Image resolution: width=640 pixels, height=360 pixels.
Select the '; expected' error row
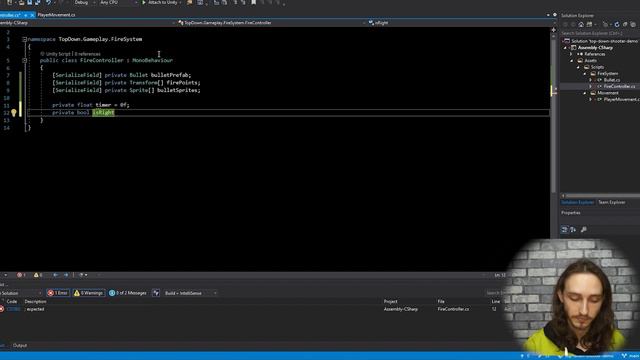pos(253,309)
